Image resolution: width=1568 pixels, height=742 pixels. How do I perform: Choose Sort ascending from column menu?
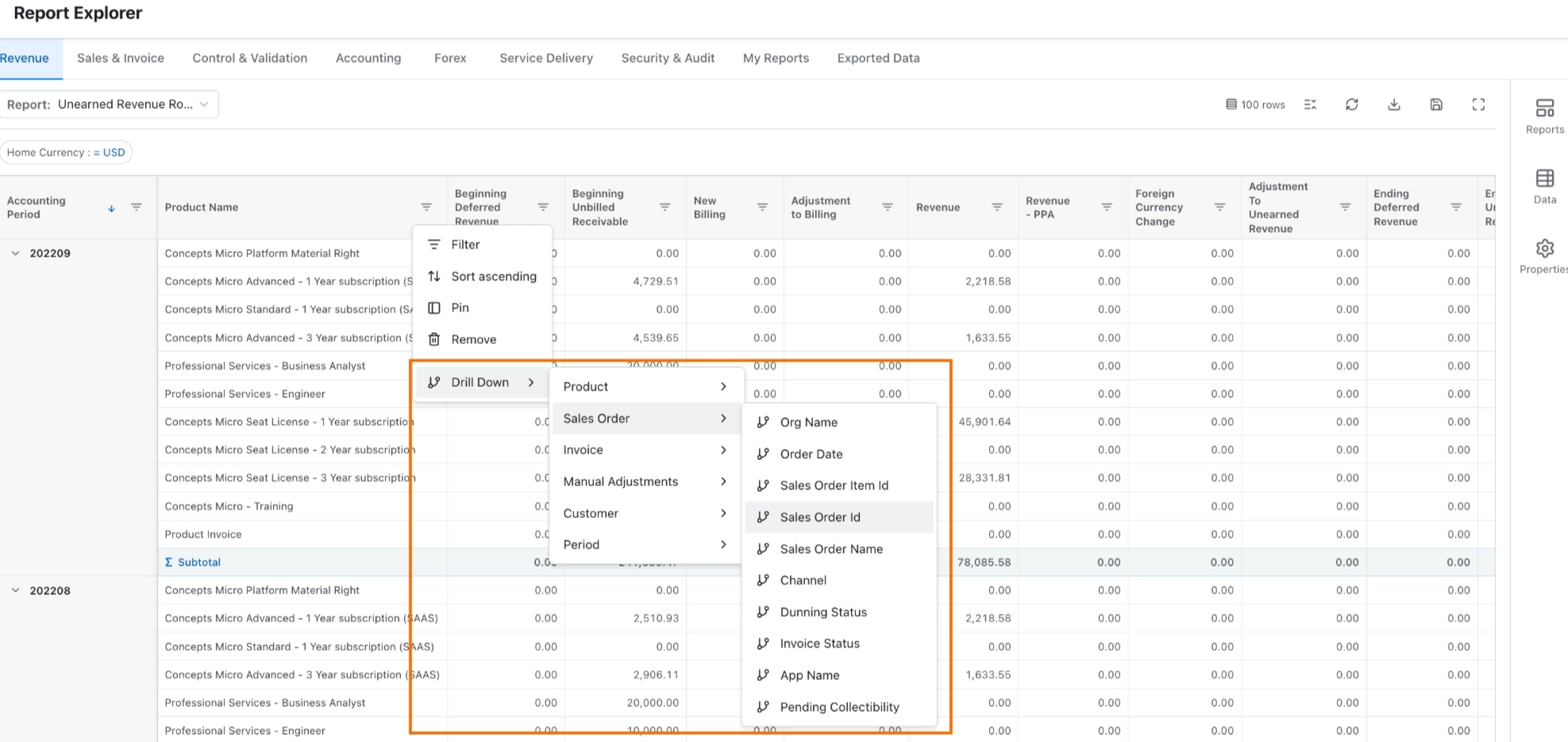pyautogui.click(x=482, y=276)
